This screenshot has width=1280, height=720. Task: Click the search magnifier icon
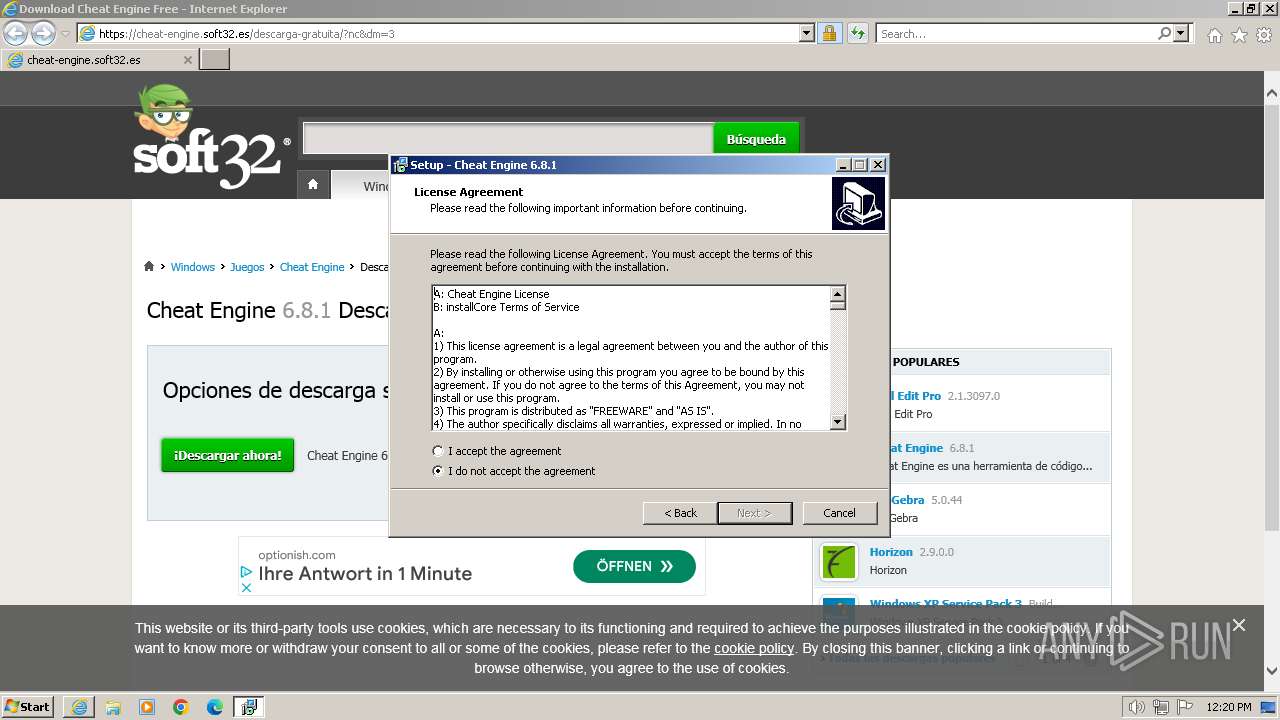click(x=1164, y=33)
